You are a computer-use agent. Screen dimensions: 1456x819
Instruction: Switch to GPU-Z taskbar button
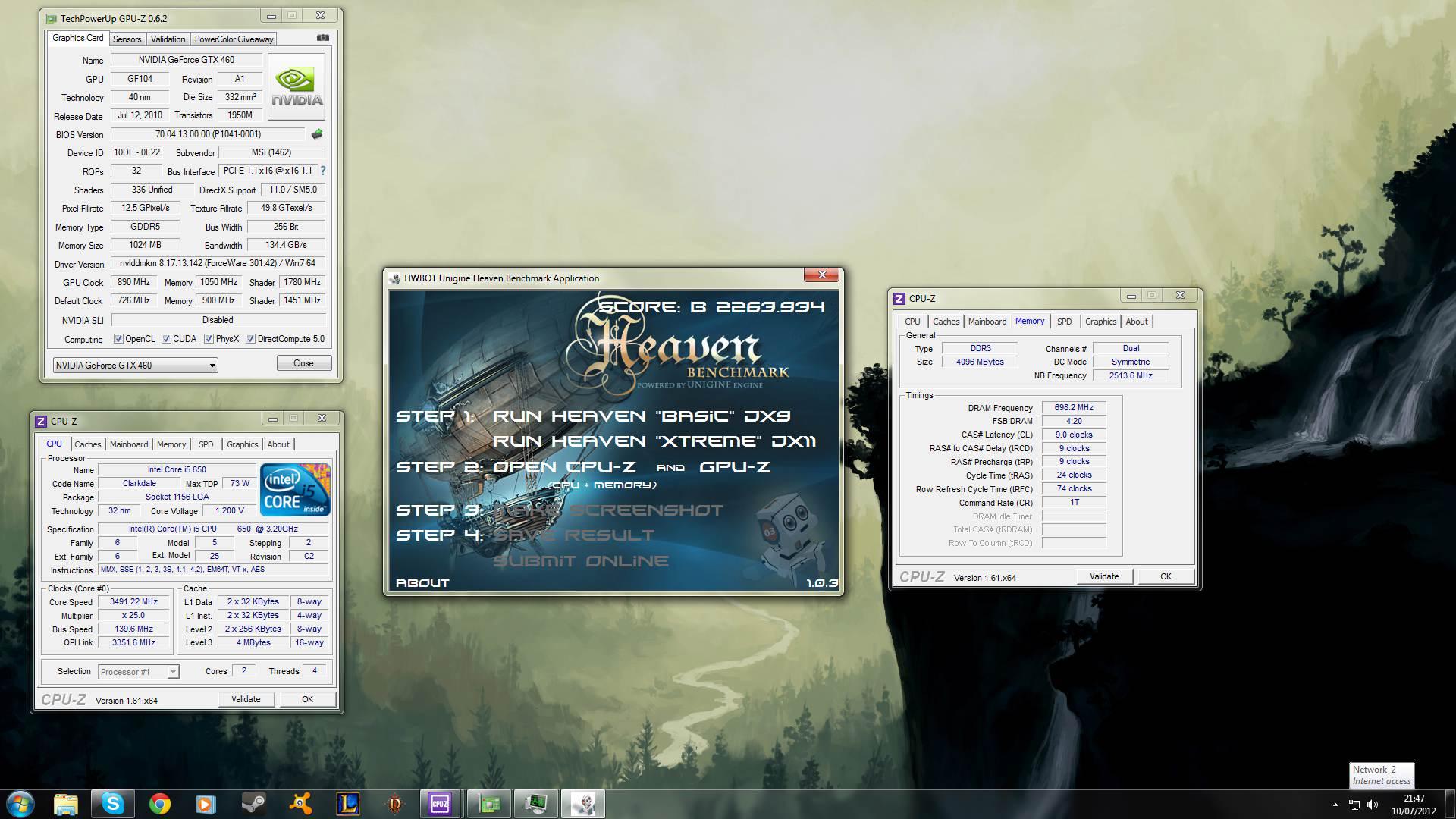point(489,803)
